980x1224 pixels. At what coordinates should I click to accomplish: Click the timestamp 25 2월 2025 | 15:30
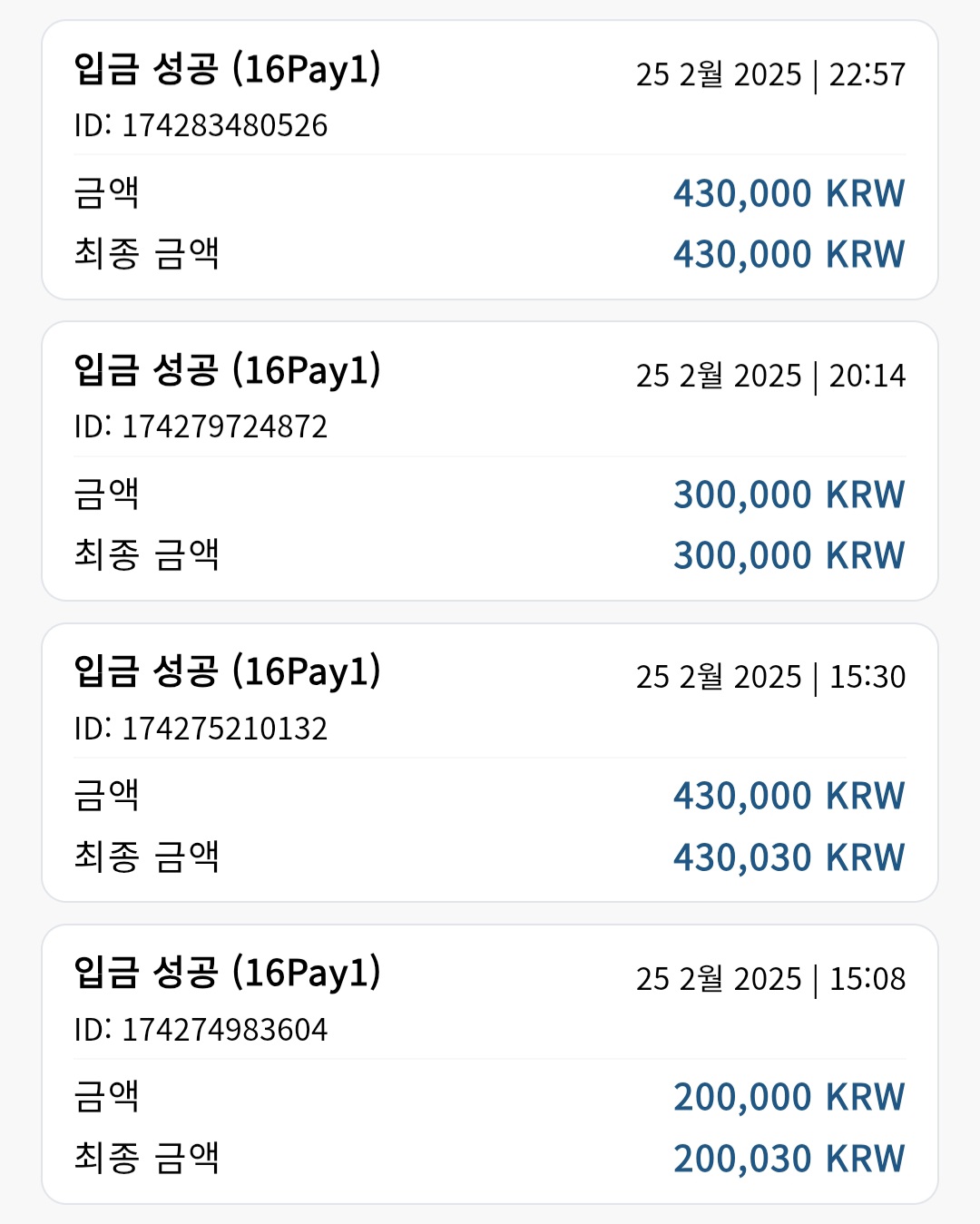coord(770,677)
